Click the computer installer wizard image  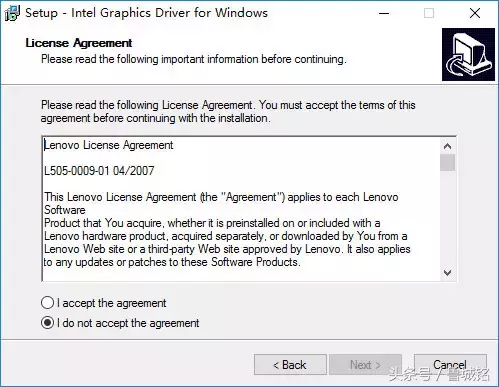pyautogui.click(x=468, y=55)
